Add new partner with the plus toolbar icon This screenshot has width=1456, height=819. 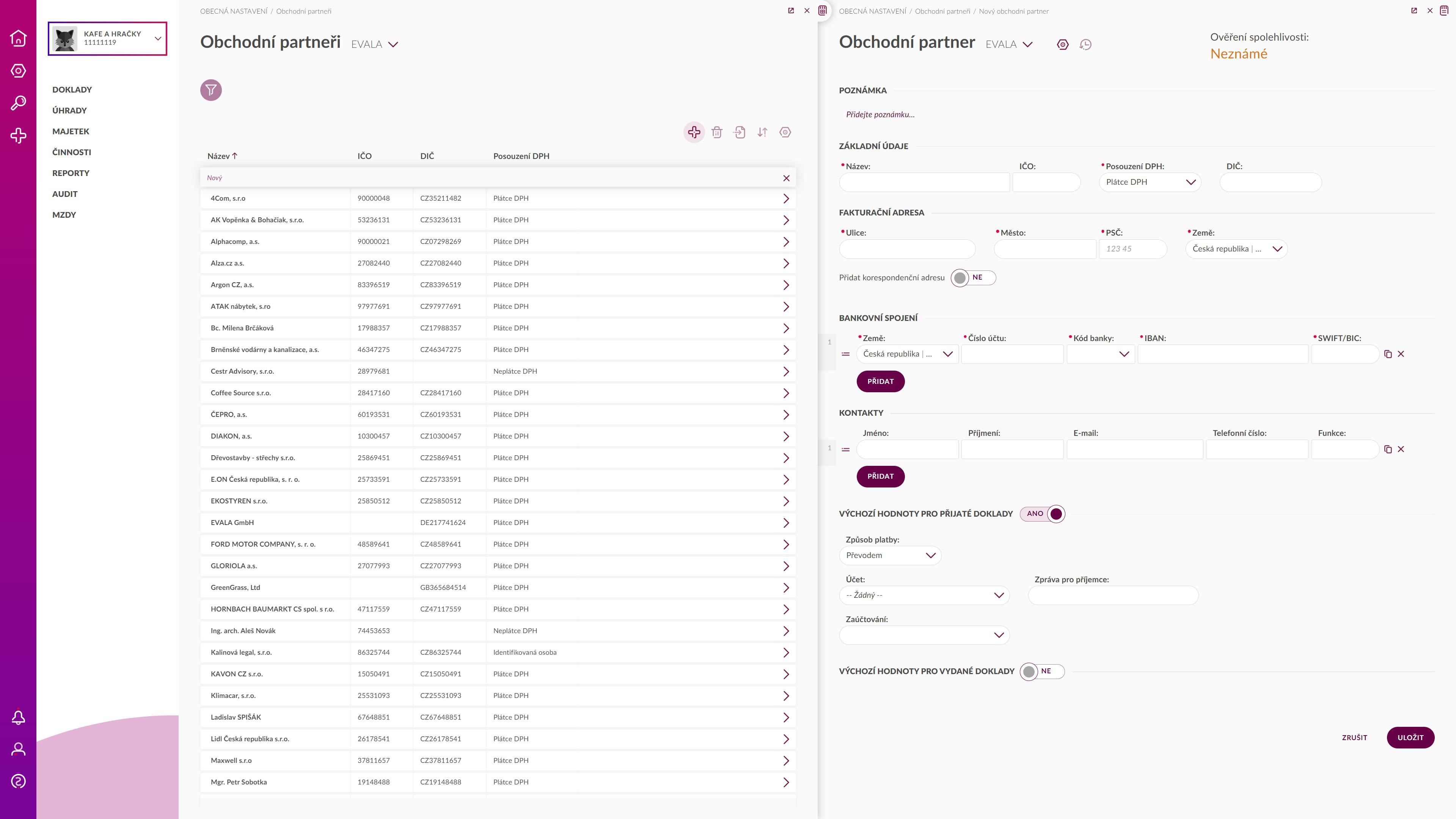coord(694,132)
